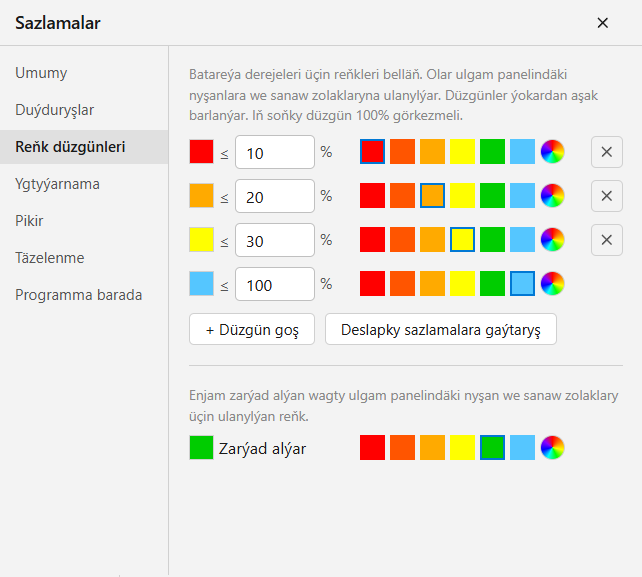Click Deslapky sazlamalara gaýtaryş button
Viewport: 642px width, 577px height.
(x=441, y=329)
